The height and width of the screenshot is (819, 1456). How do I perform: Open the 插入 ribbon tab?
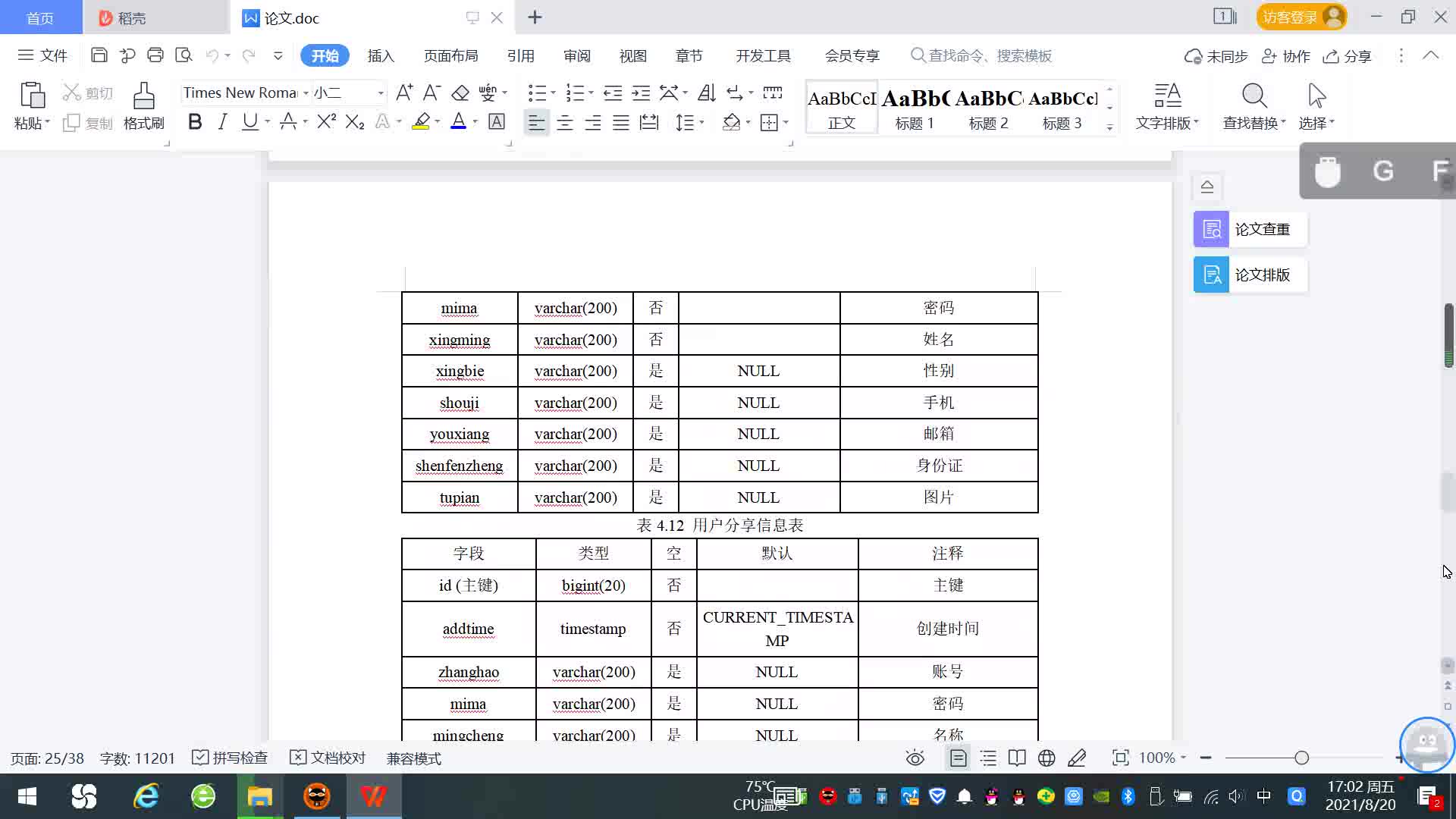click(x=381, y=56)
